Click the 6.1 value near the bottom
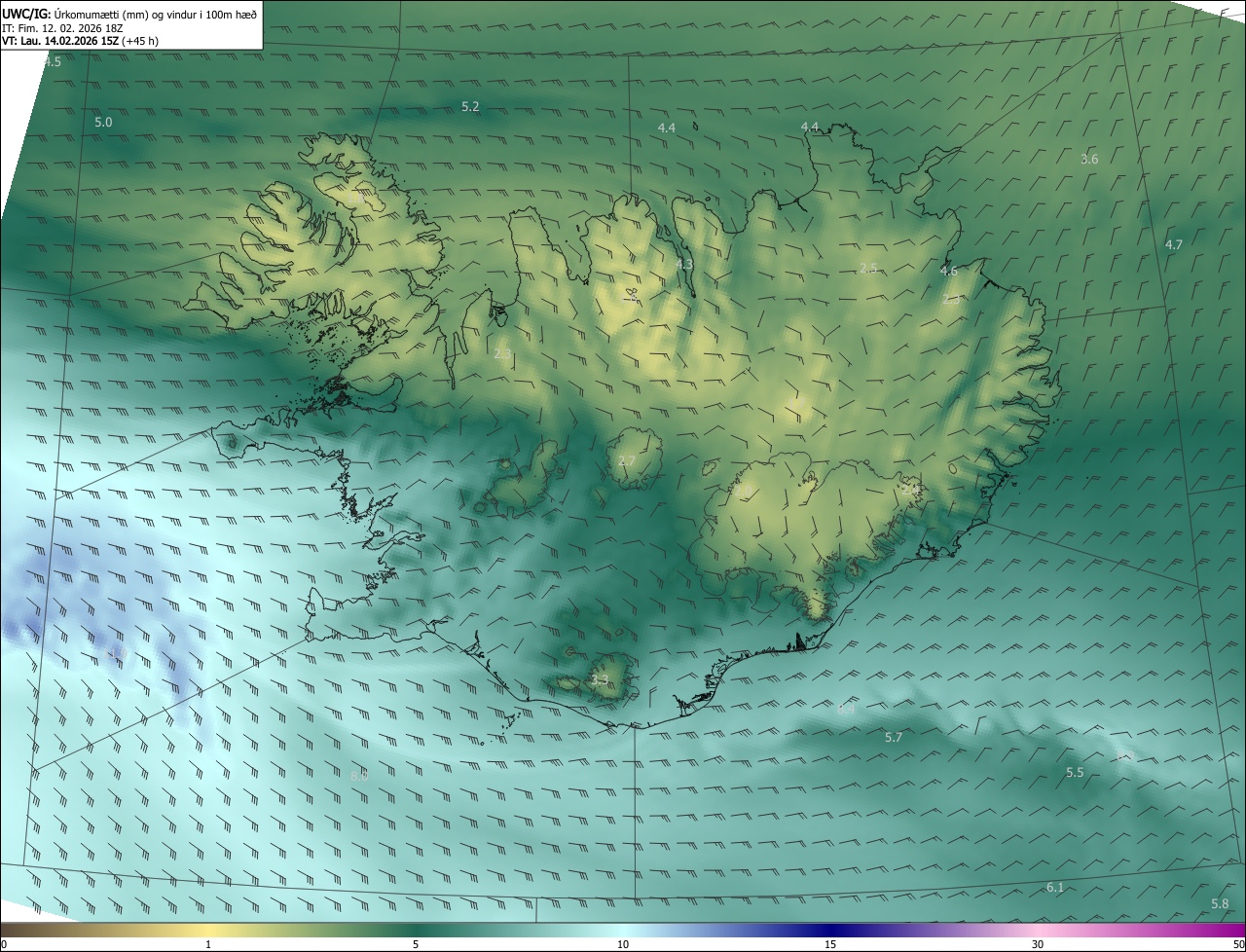 [x=1055, y=887]
